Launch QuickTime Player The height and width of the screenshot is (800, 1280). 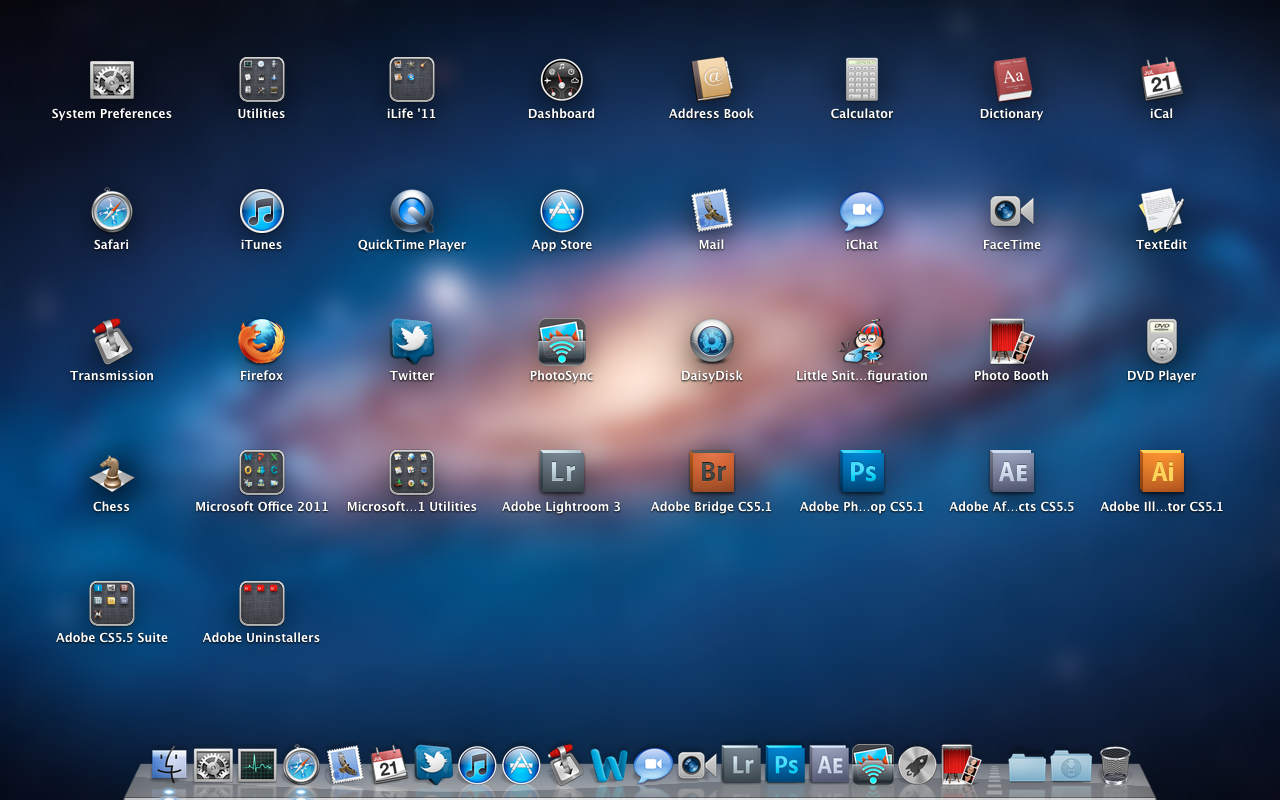[412, 211]
